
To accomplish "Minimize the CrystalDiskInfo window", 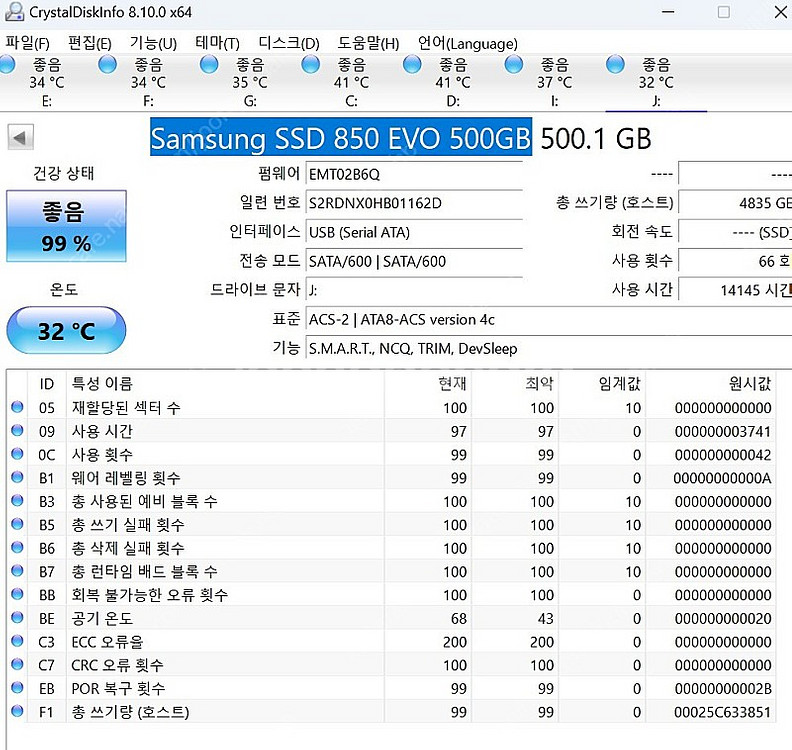I will 668,11.
